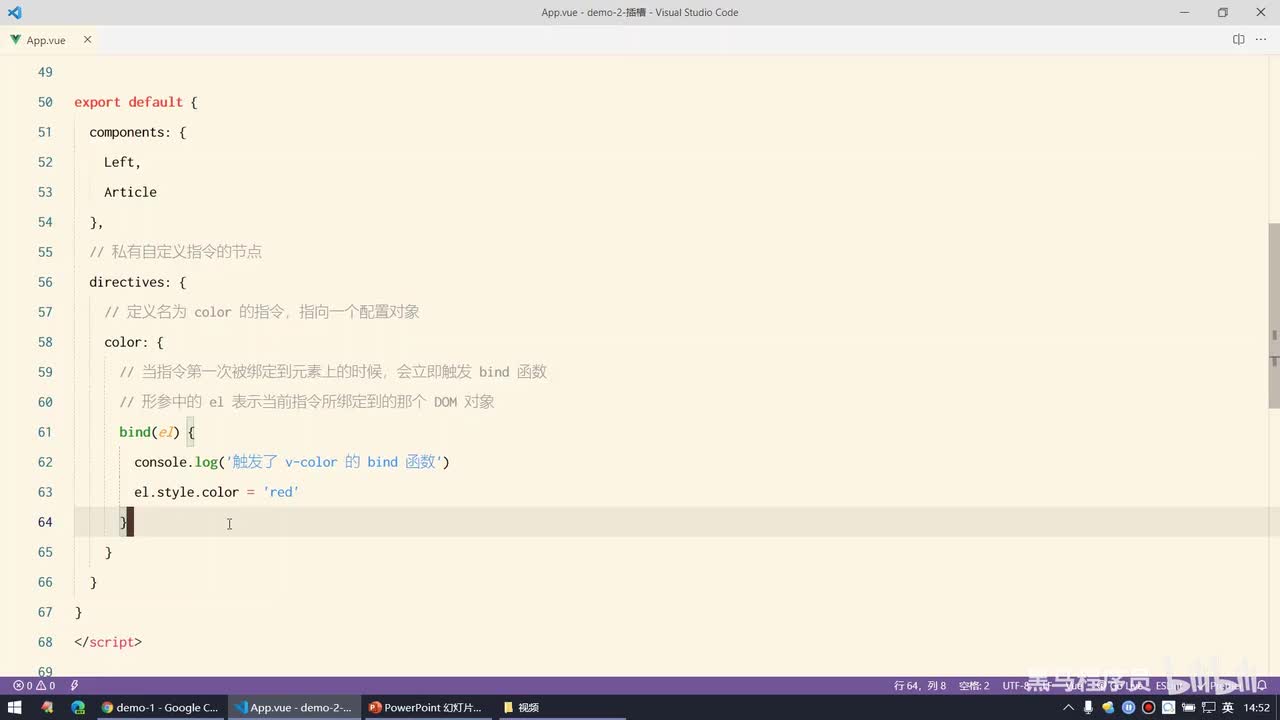
Task: Split the editor to the right
Action: [x=1238, y=40]
